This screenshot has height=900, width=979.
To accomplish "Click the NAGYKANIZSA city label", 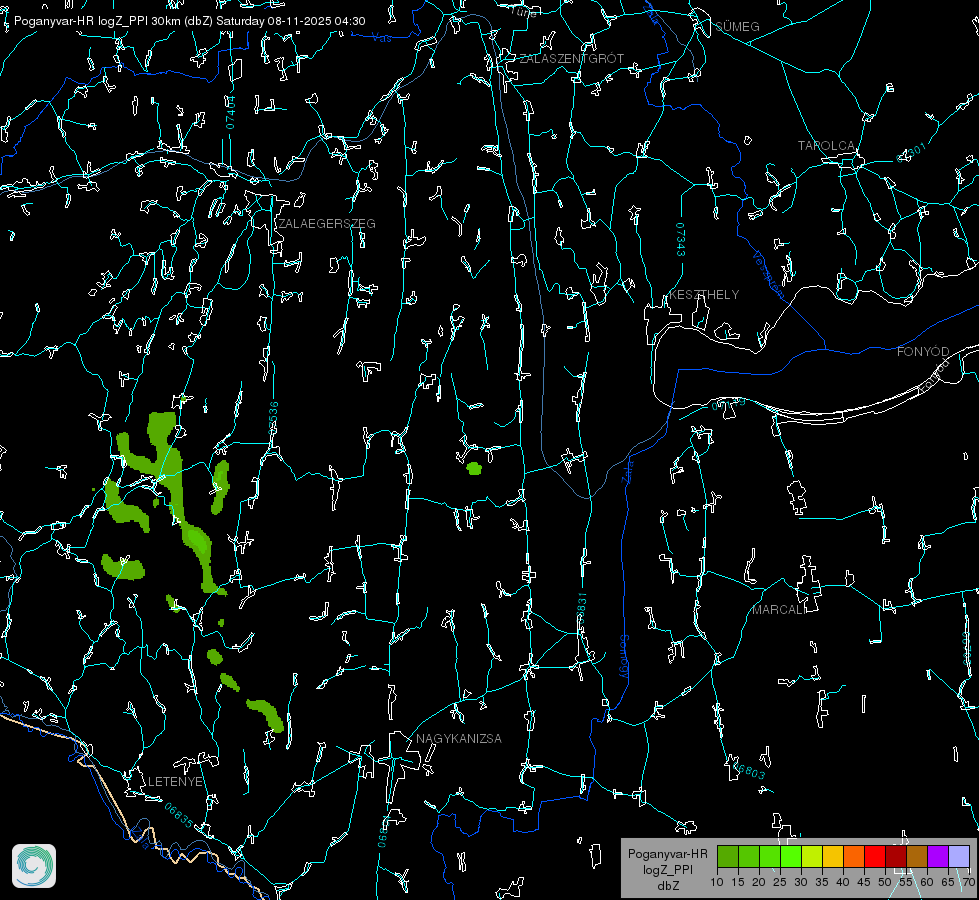I will [x=459, y=739].
